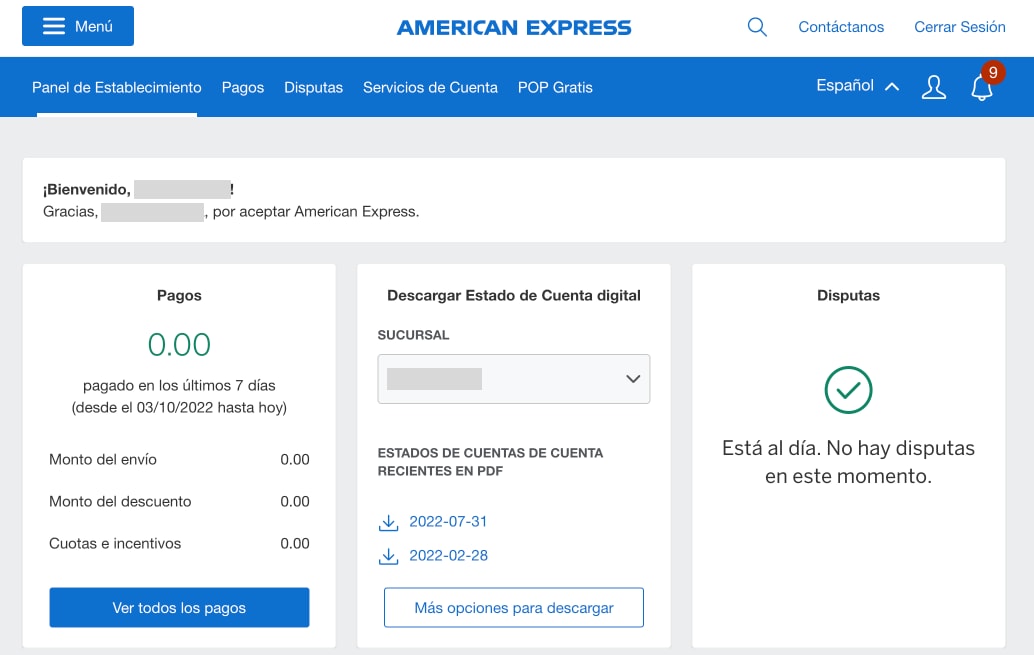Screen dimensions: 1034x655
Task: Collapse the Español language selector chevron
Action: point(890,86)
